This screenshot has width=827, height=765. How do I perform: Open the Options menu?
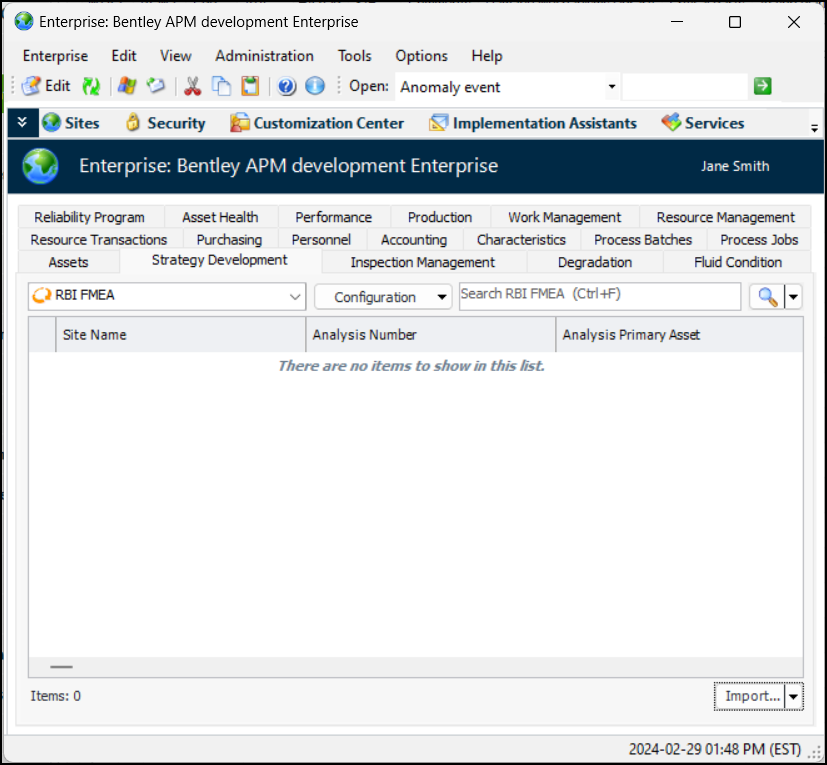(x=421, y=56)
